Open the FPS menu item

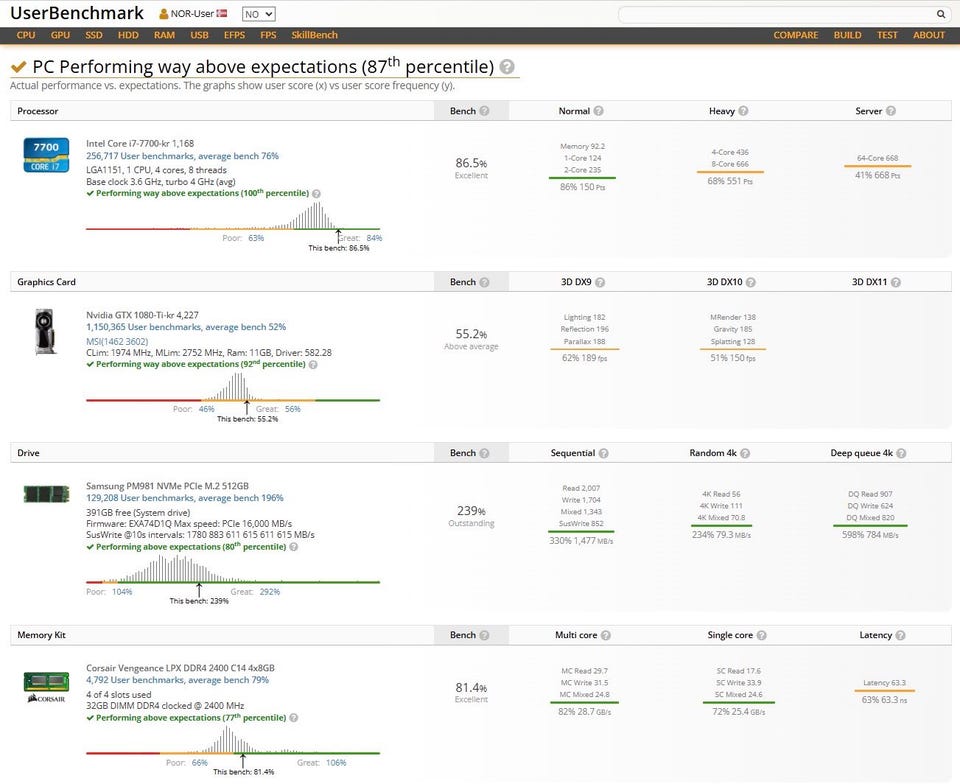click(x=268, y=35)
